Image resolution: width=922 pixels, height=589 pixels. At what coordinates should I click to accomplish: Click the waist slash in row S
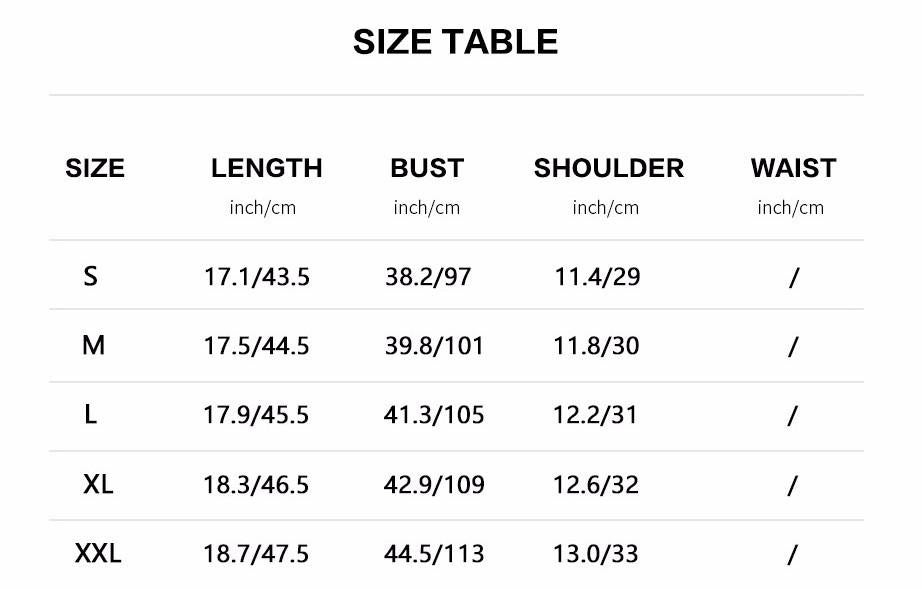click(x=794, y=277)
